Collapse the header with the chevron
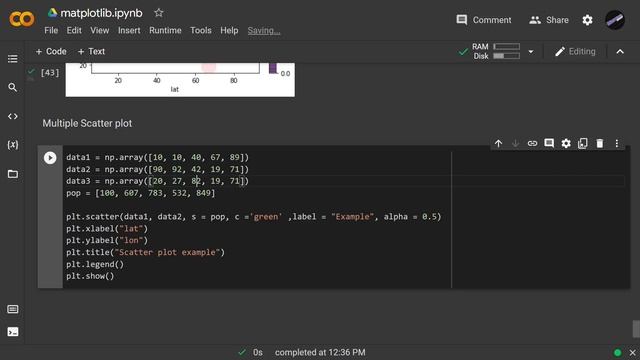The image size is (640, 360). 620,51
